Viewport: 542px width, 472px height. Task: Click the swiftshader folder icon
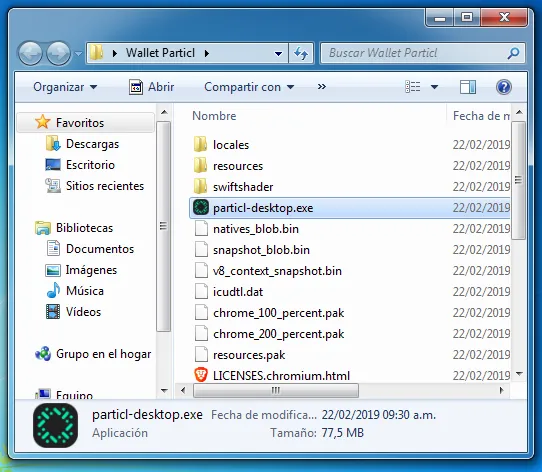click(x=200, y=186)
